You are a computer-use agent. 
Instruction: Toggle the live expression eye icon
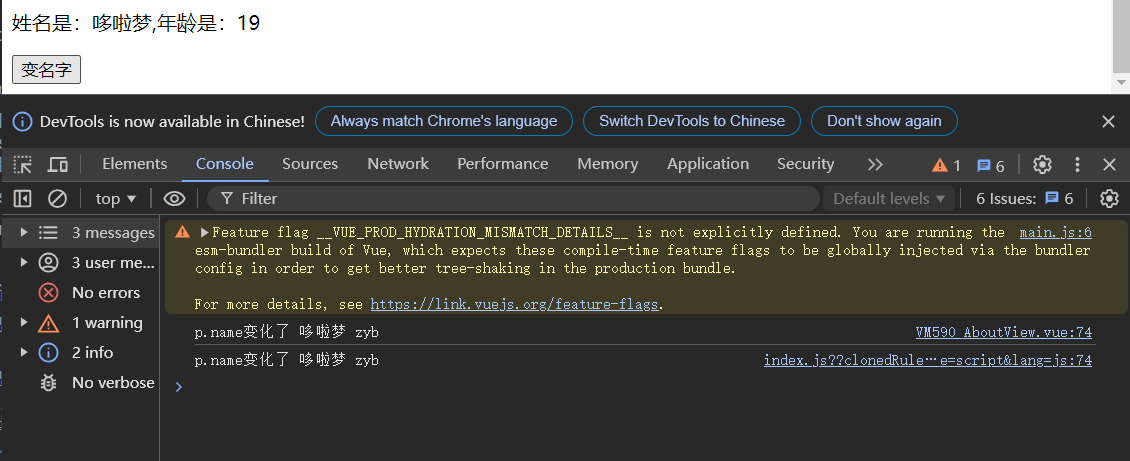click(174, 198)
